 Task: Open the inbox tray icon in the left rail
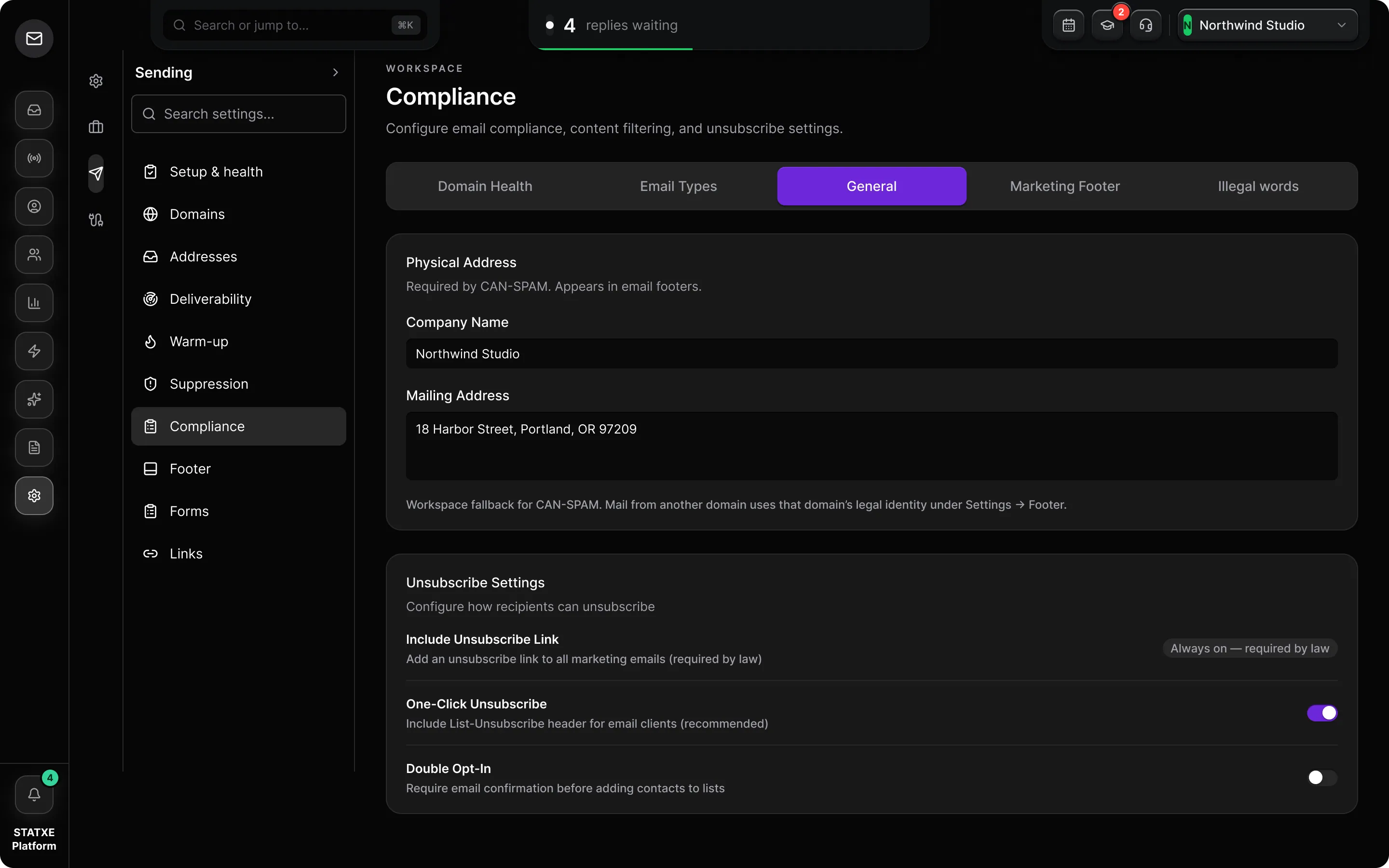(34, 110)
